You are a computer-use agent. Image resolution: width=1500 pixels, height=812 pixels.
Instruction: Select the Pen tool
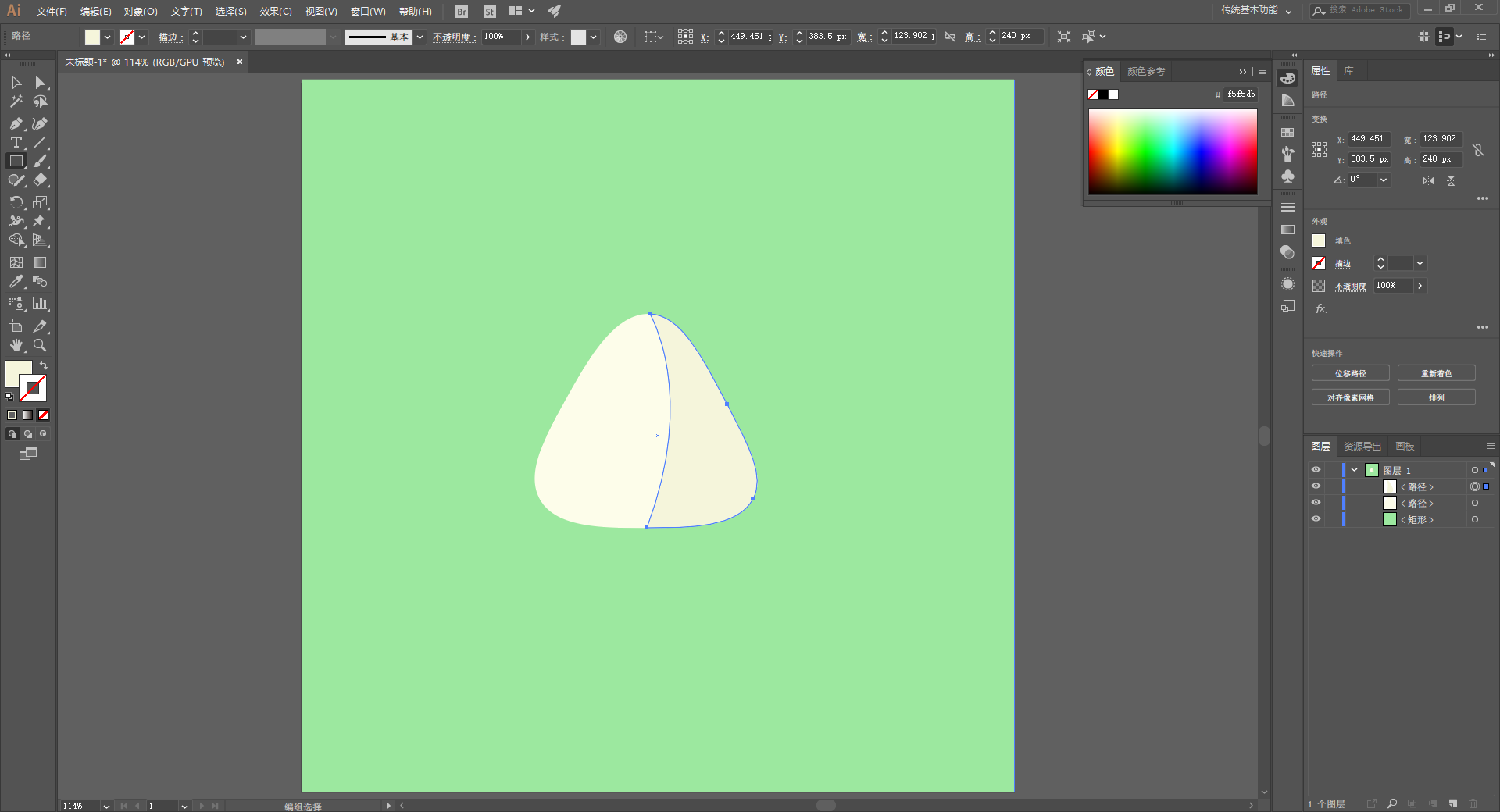(x=16, y=123)
